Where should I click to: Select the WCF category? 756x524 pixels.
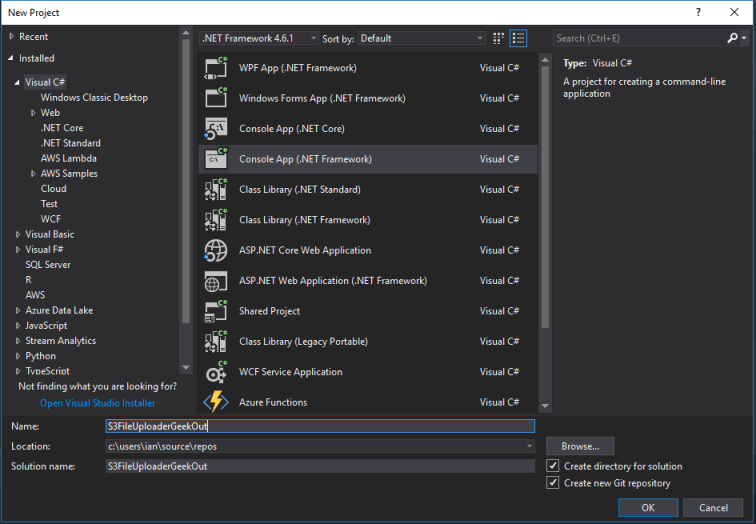pyautogui.click(x=51, y=219)
